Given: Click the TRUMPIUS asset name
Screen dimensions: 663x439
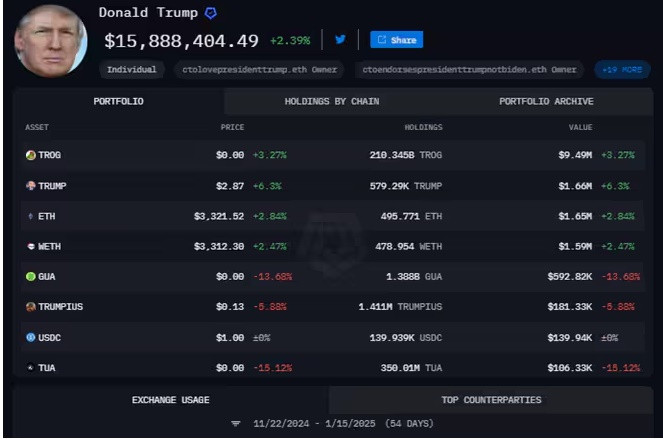Looking at the screenshot, I should click(60, 307).
